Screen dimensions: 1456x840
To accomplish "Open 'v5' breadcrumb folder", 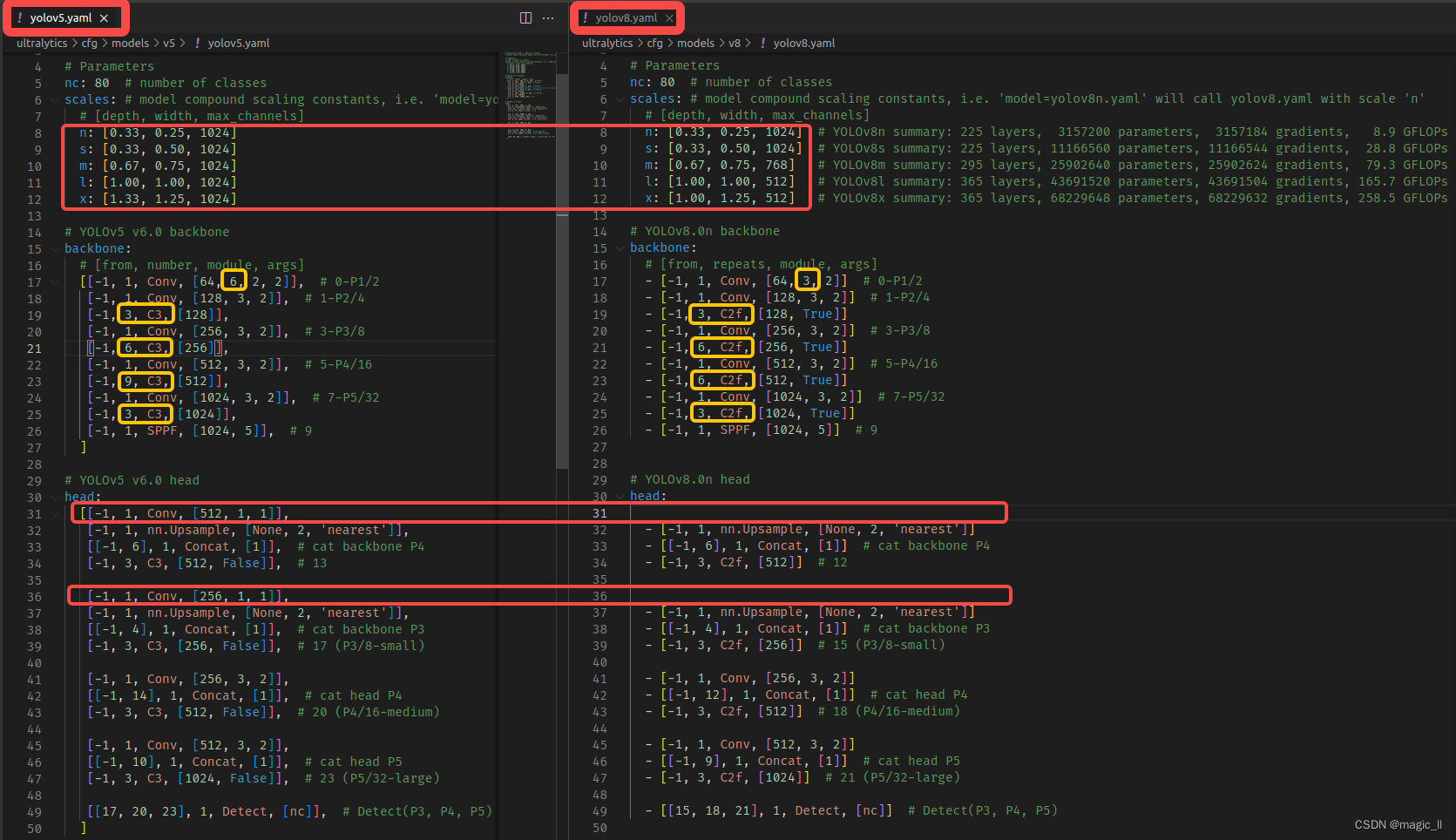I will point(169,43).
